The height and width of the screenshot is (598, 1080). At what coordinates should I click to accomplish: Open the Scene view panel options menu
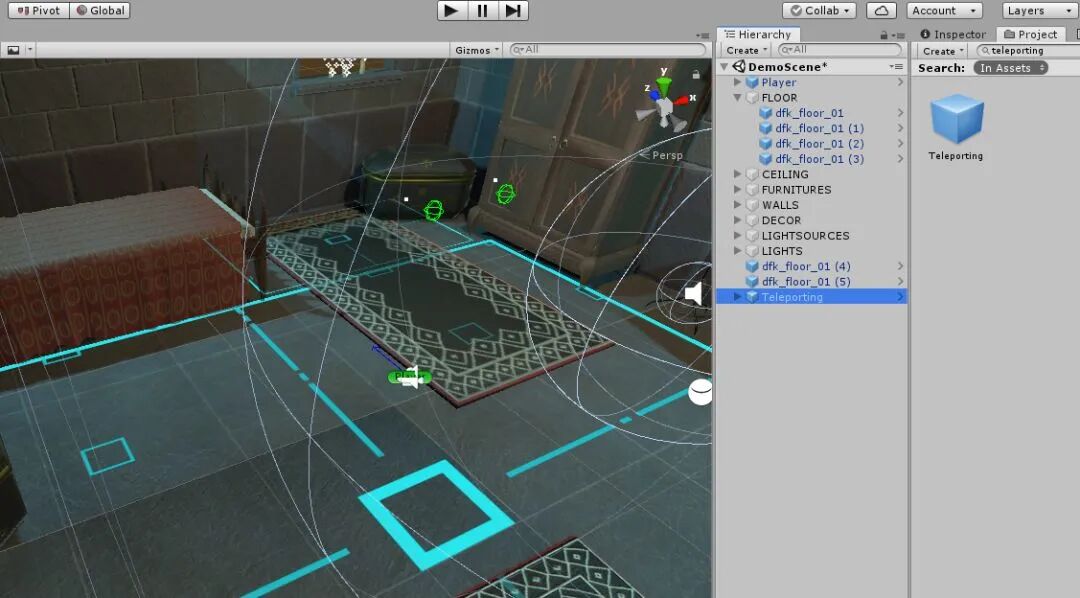pyautogui.click(x=703, y=35)
